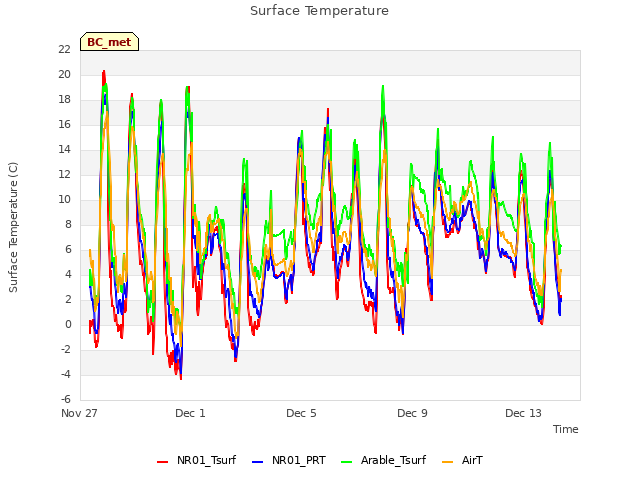Click the blue NR01_PRT legend swatch

click(x=258, y=462)
